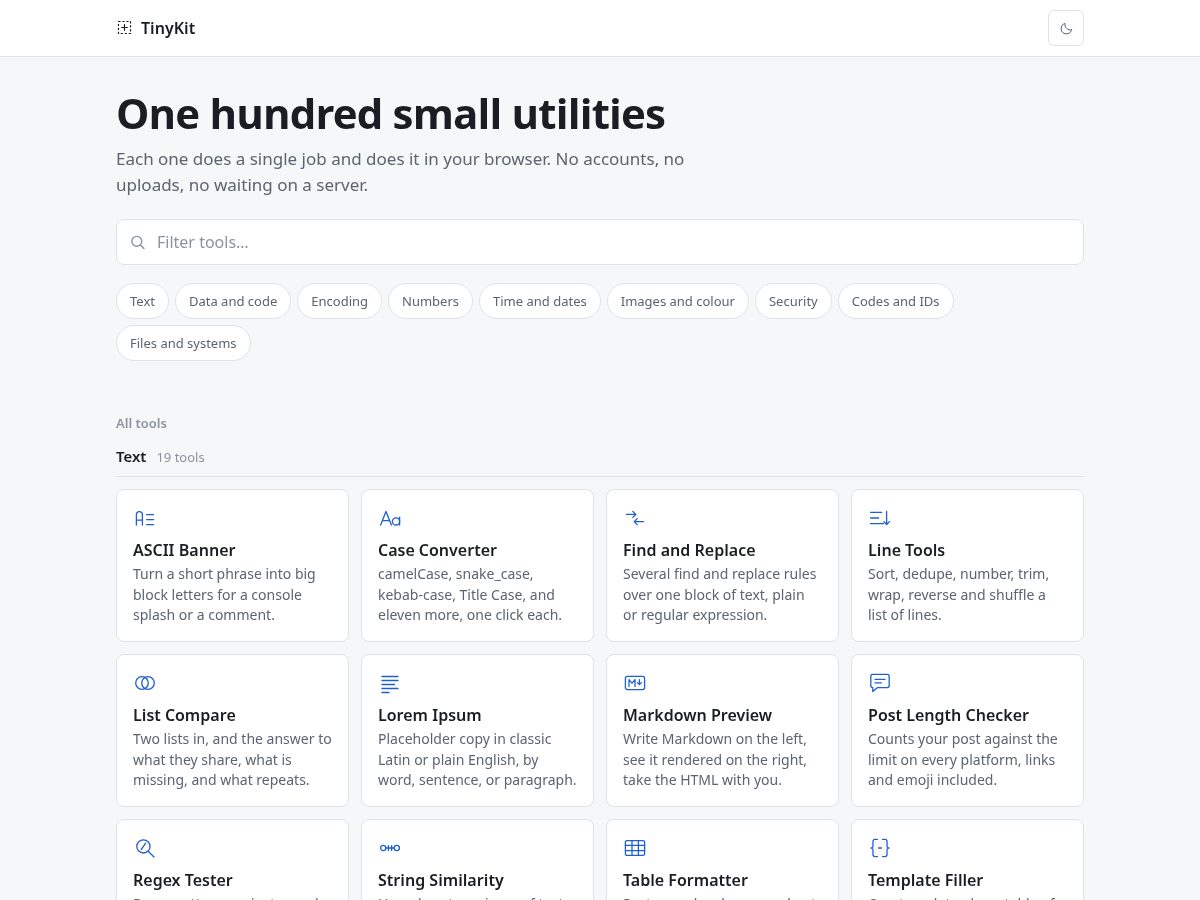Click the Table Formatter grid icon

click(x=635, y=848)
